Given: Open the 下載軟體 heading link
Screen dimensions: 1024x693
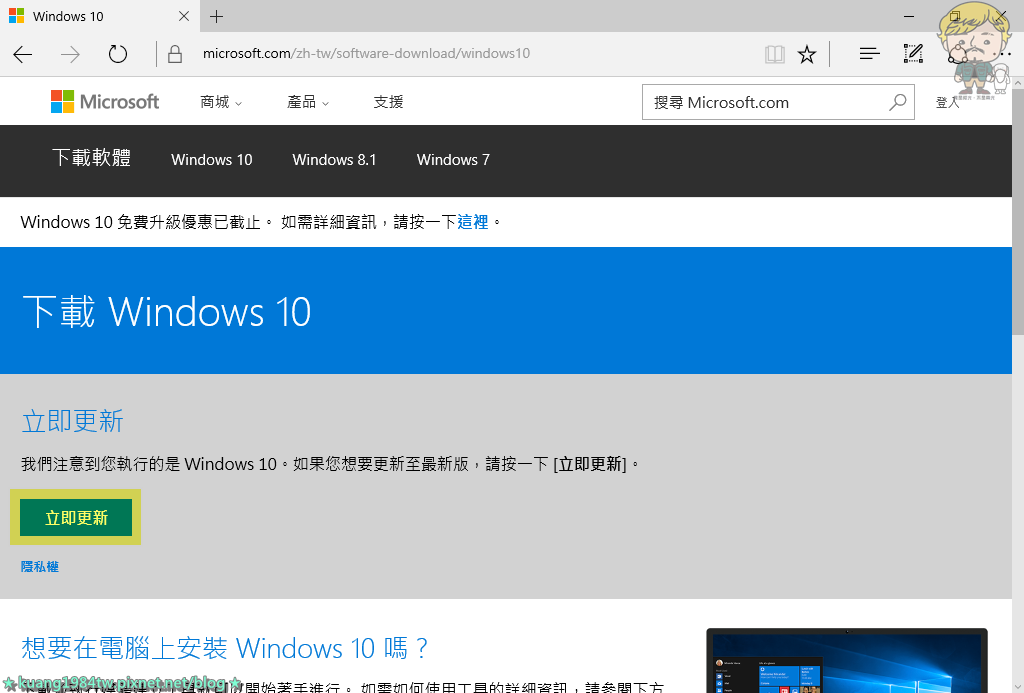Looking at the screenshot, I should point(91,158).
